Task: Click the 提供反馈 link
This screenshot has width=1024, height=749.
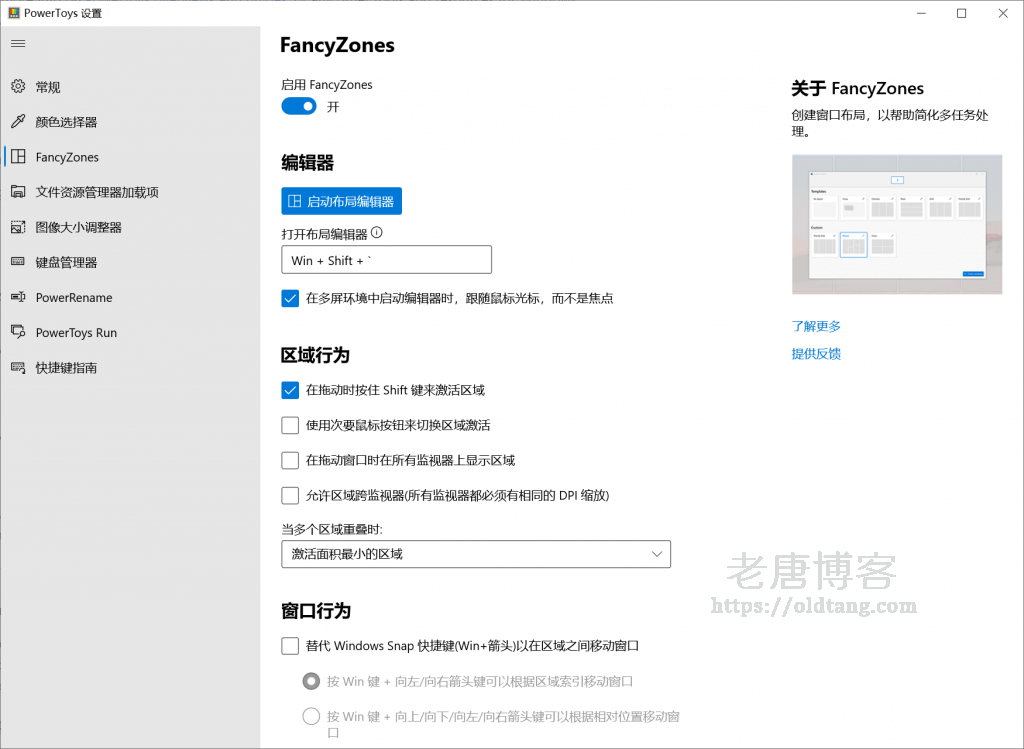Action: coord(816,354)
